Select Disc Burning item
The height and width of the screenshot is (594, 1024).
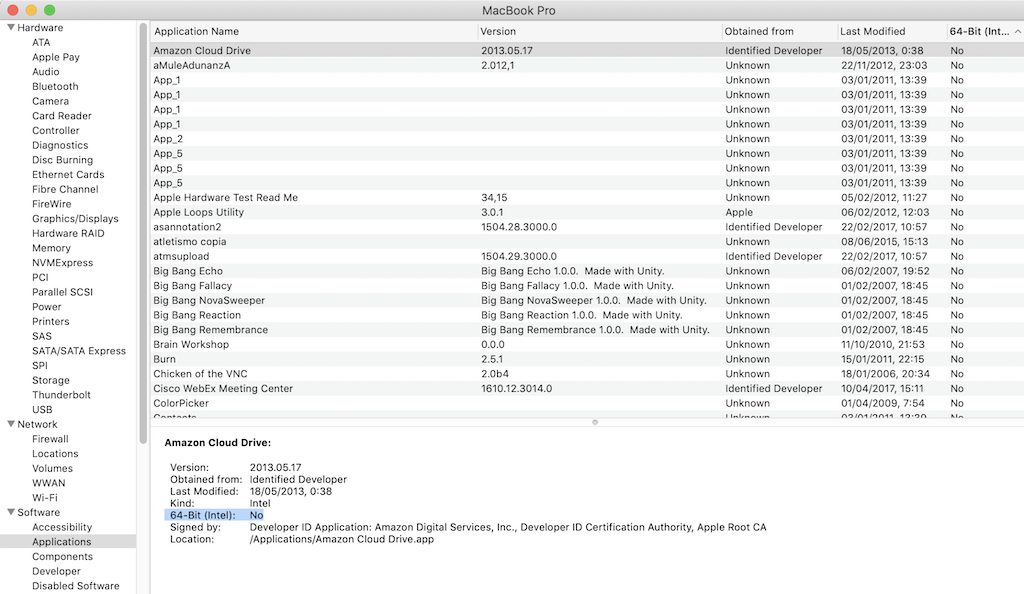[x=63, y=160]
